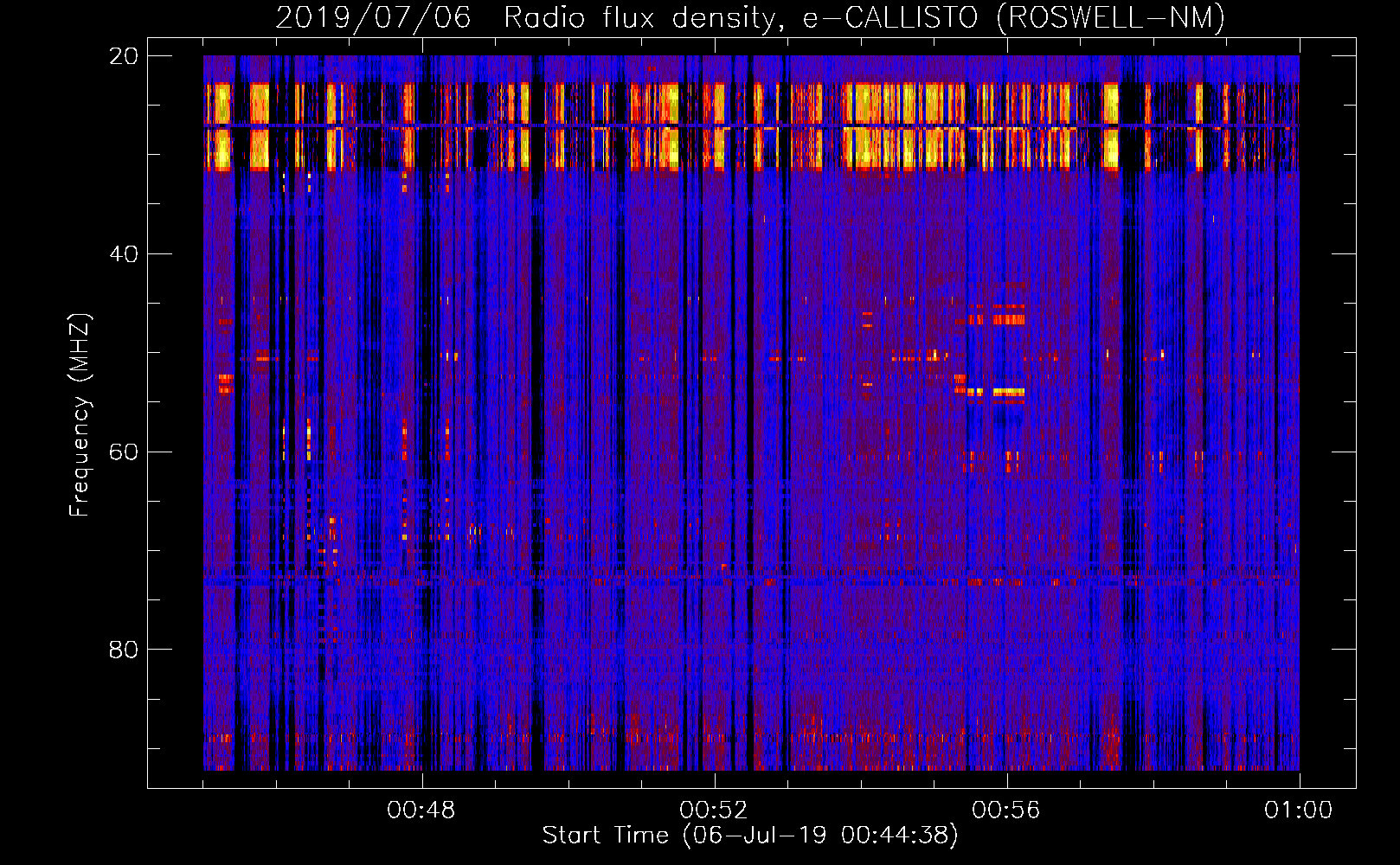Click the 20 frequency tick label
The width and height of the screenshot is (1400, 865).
point(124,56)
